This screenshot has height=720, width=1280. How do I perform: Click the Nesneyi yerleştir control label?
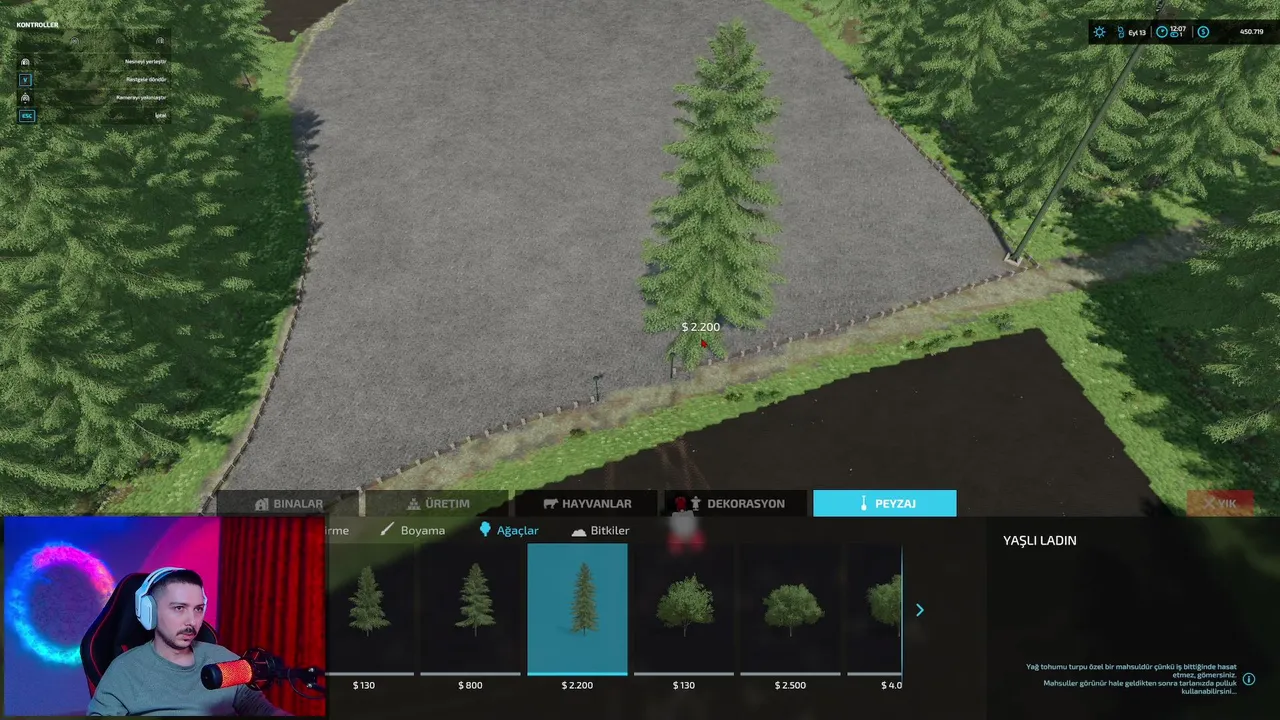145,61
